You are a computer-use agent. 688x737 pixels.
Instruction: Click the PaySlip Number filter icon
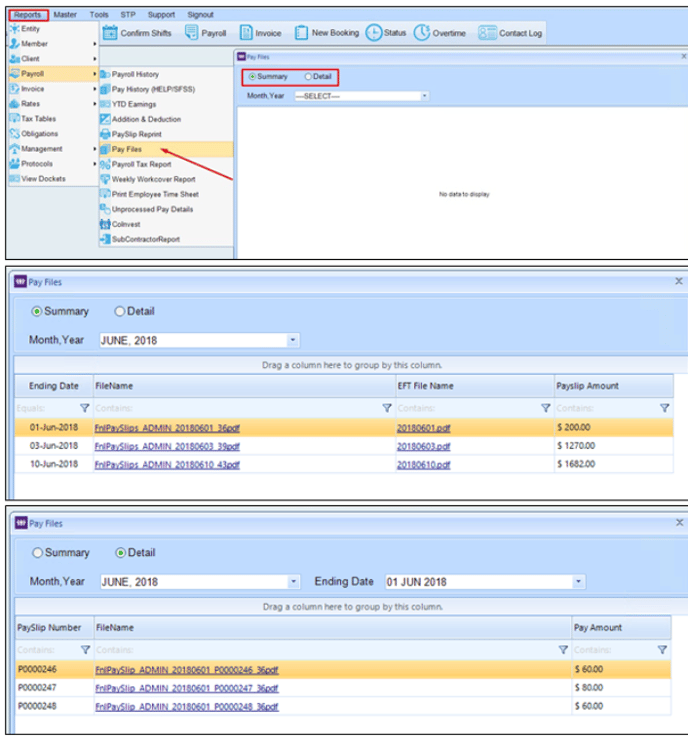click(85, 650)
